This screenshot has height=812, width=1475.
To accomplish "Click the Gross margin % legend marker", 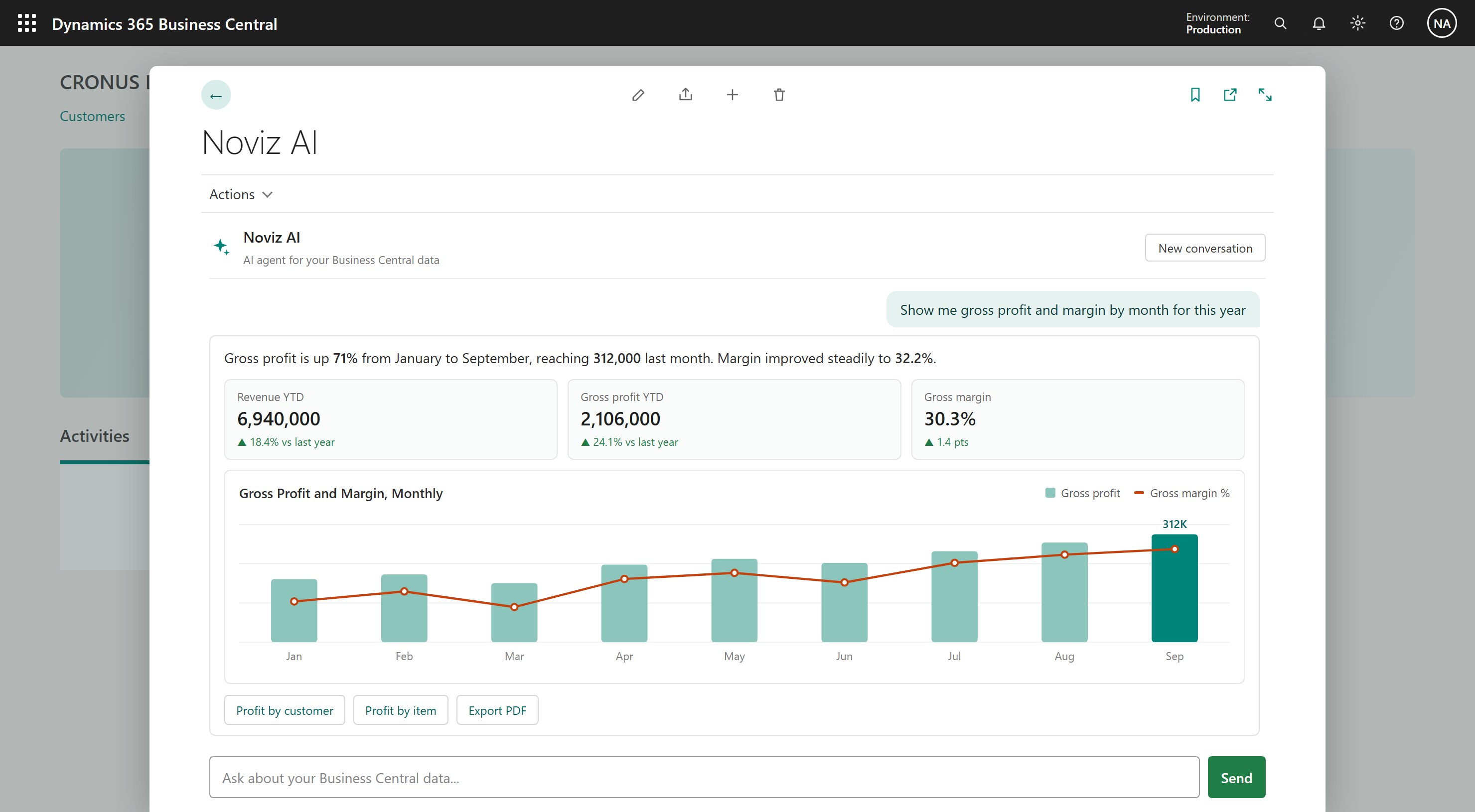I will point(1139,493).
